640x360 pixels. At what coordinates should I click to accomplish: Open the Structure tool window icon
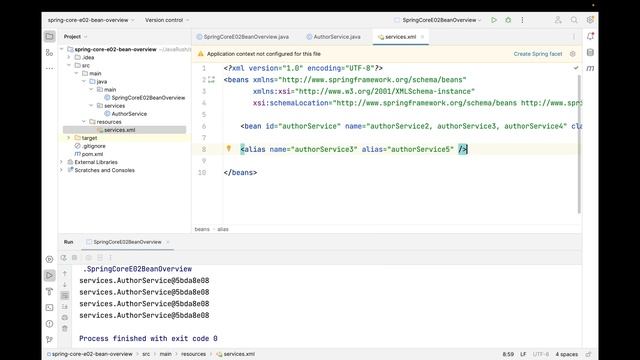click(x=49, y=53)
